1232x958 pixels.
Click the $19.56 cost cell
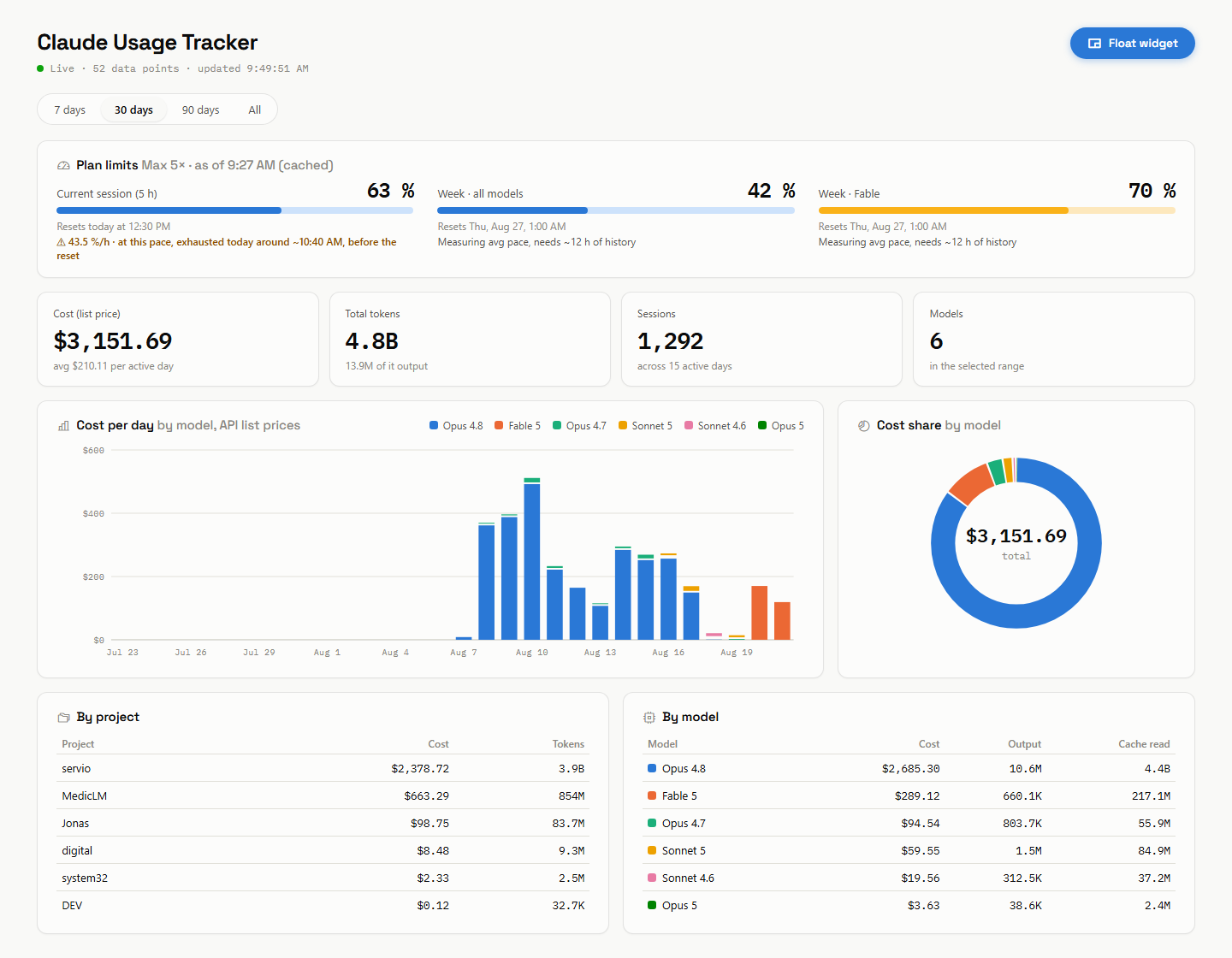click(x=921, y=878)
